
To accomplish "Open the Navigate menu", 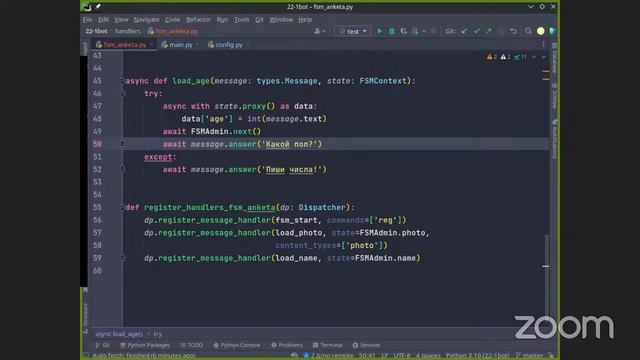I will (x=147, y=19).
